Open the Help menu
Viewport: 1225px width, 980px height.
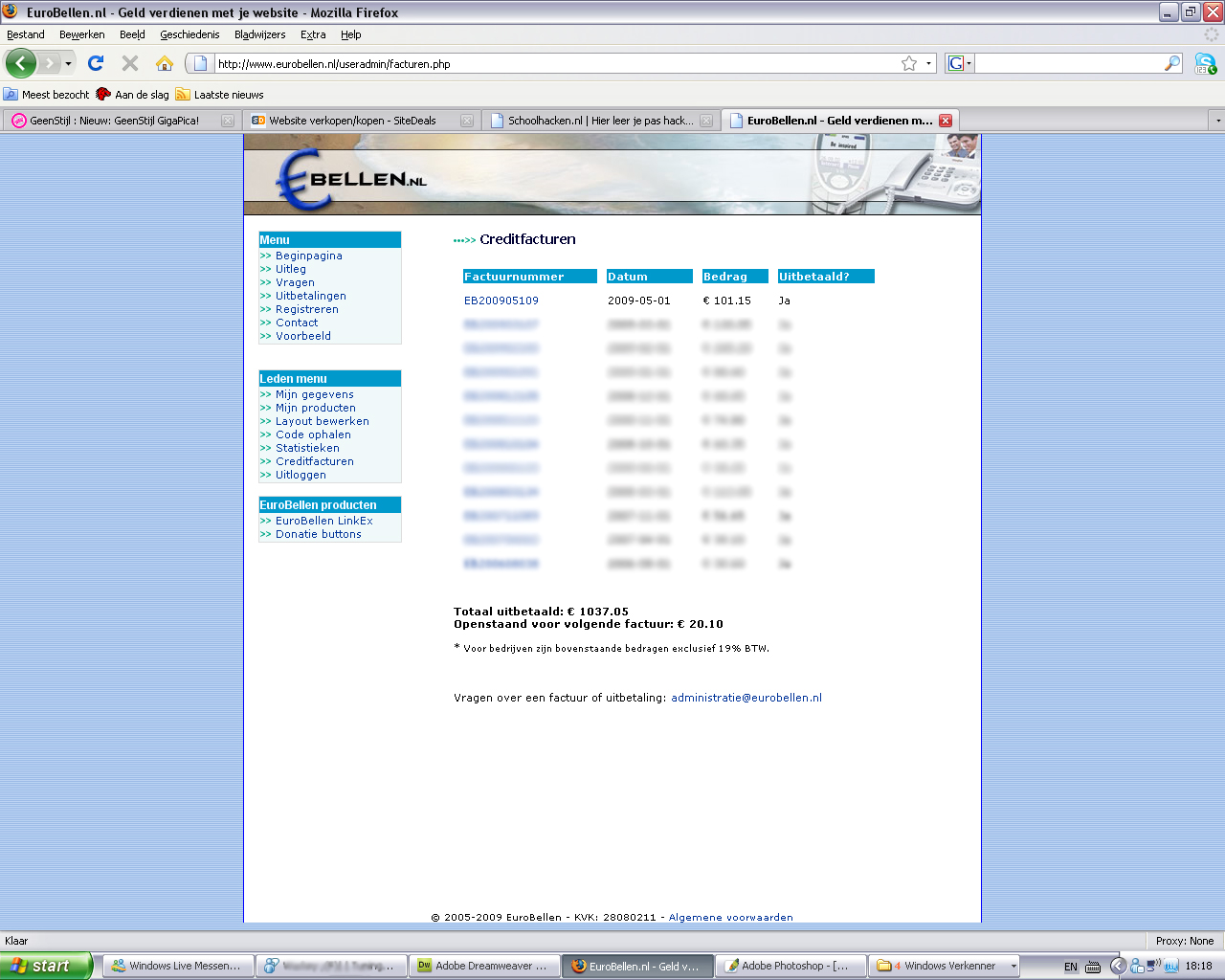click(351, 34)
